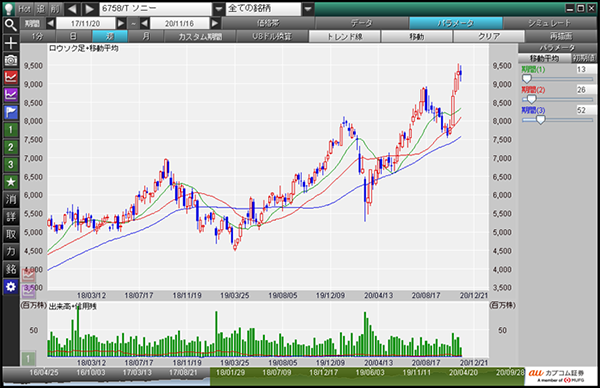This screenshot has height=388, width=600.
Task: Expand the 6758/T ソニー symbol dropdown
Action: (218, 9)
